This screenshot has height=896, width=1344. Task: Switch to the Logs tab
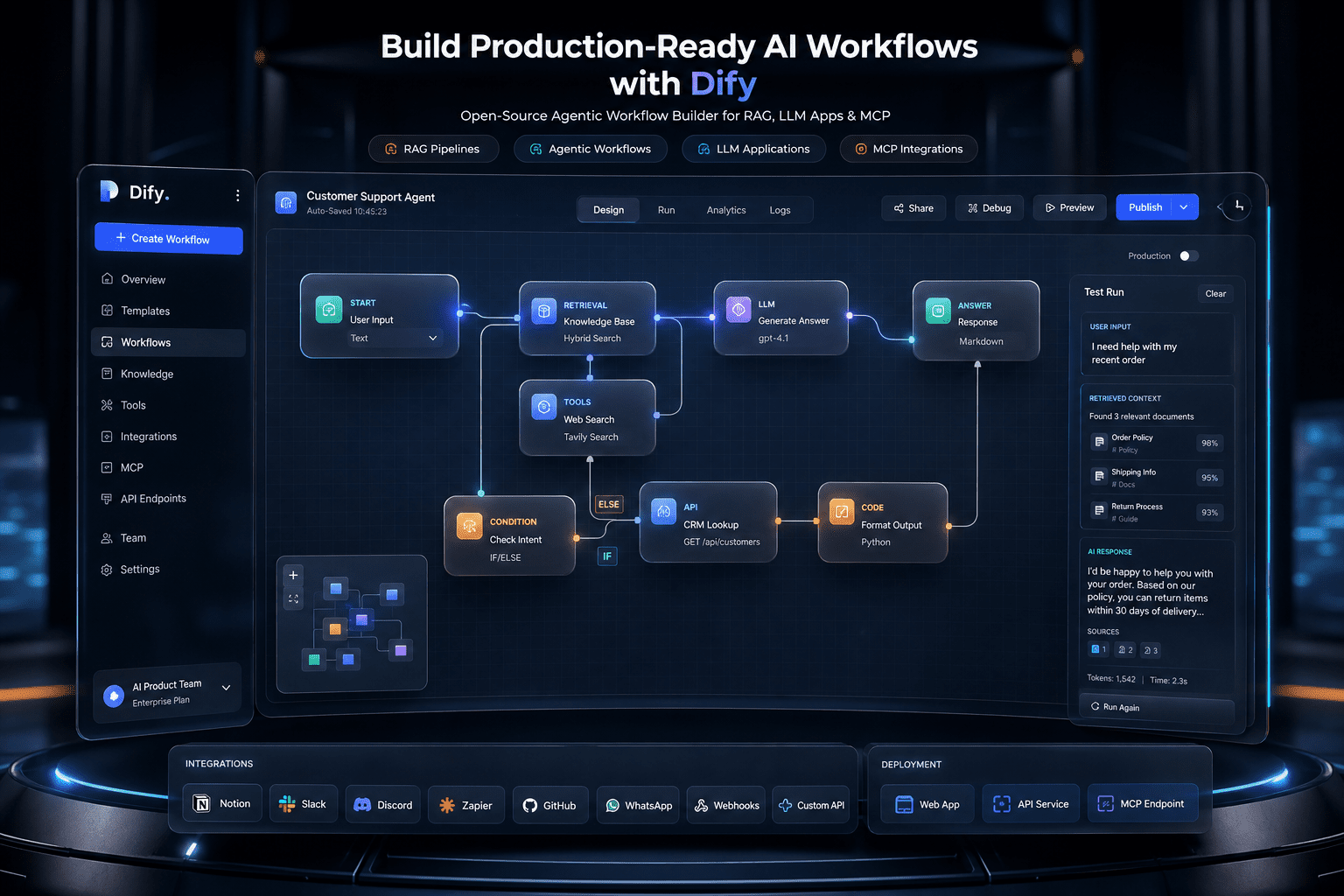coord(780,210)
